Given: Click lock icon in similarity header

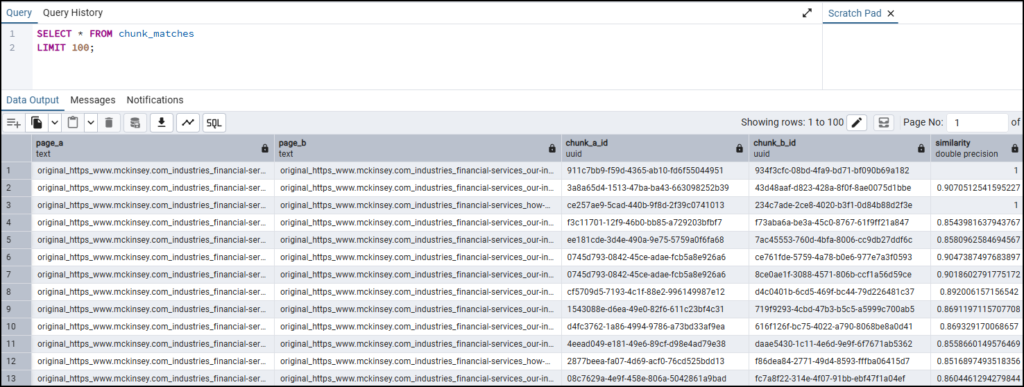Looking at the screenshot, I should tap(1014, 148).
